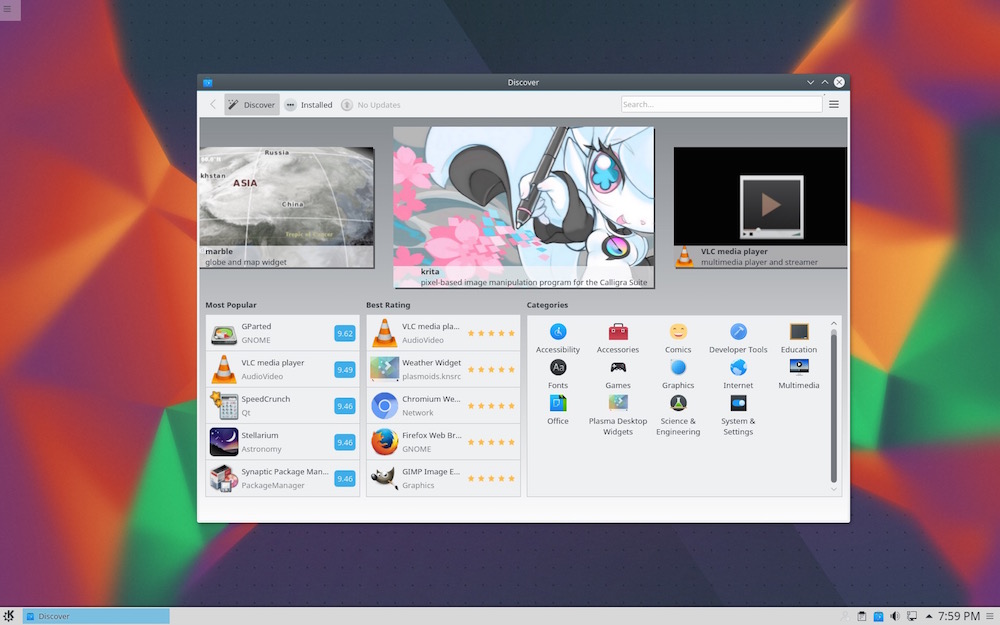Click the volume icon in system tray
Screen dimensions: 1000x625
[895, 616]
